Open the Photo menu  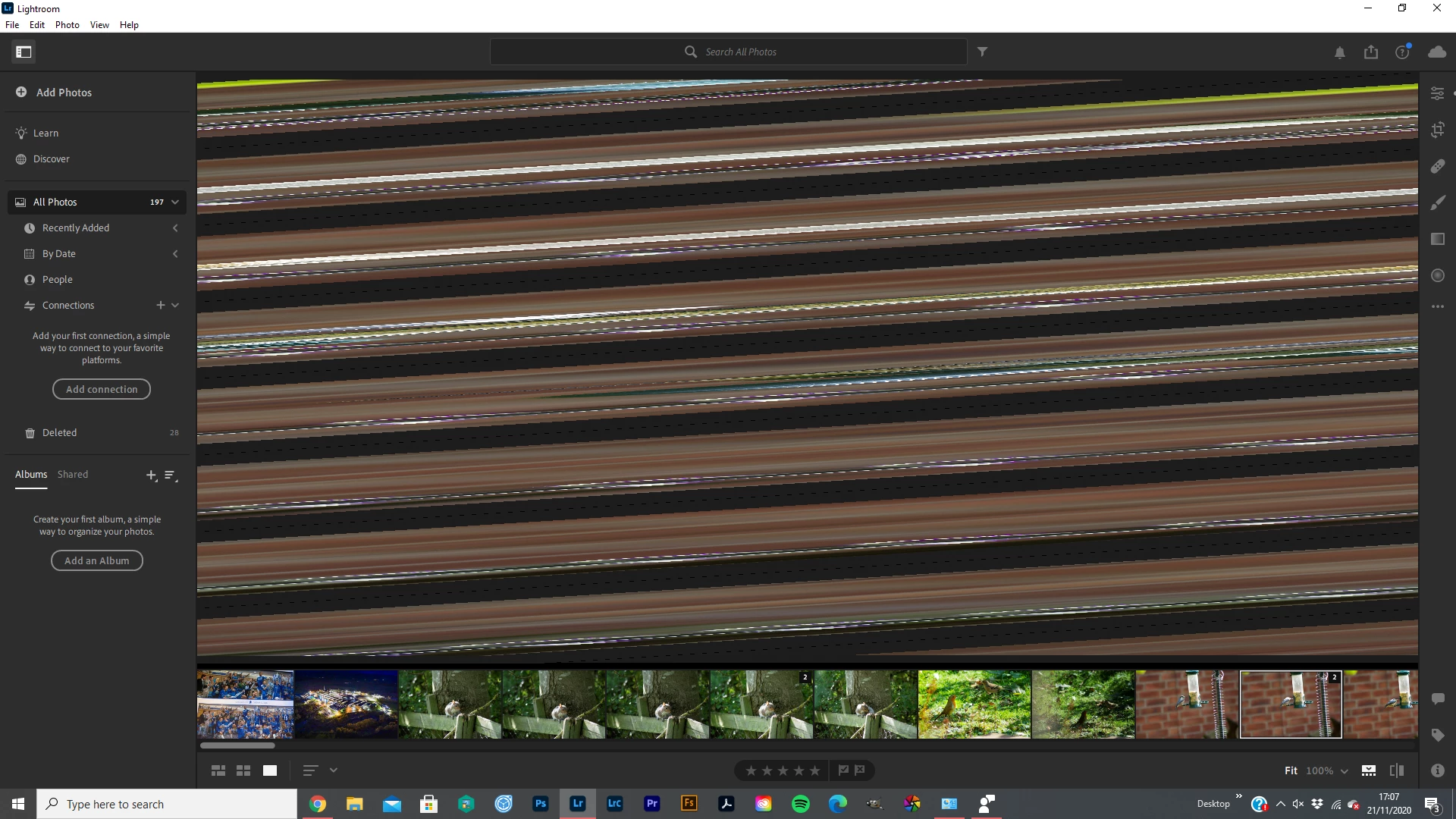point(67,25)
